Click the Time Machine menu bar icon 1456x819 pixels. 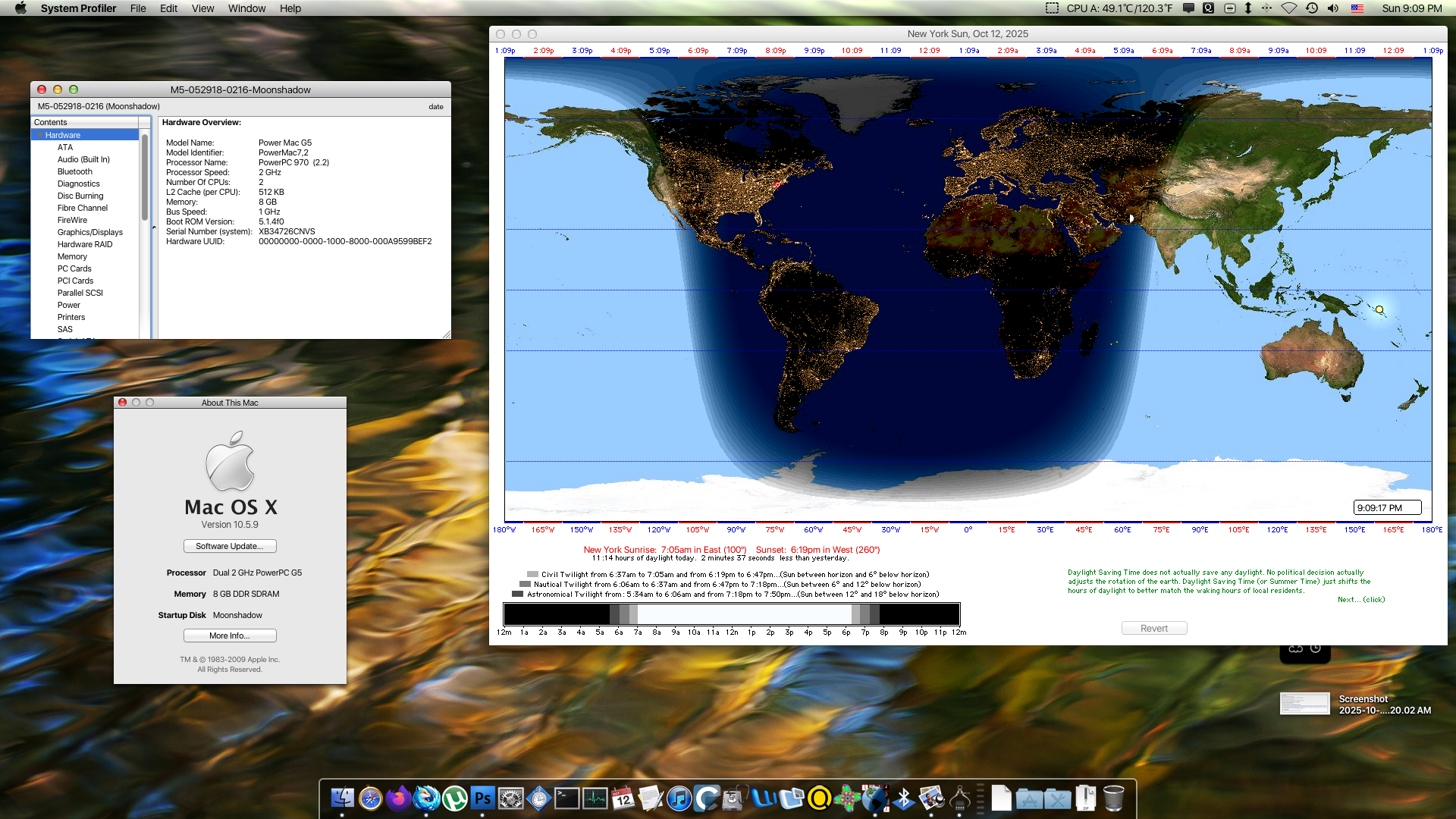coord(1311,8)
